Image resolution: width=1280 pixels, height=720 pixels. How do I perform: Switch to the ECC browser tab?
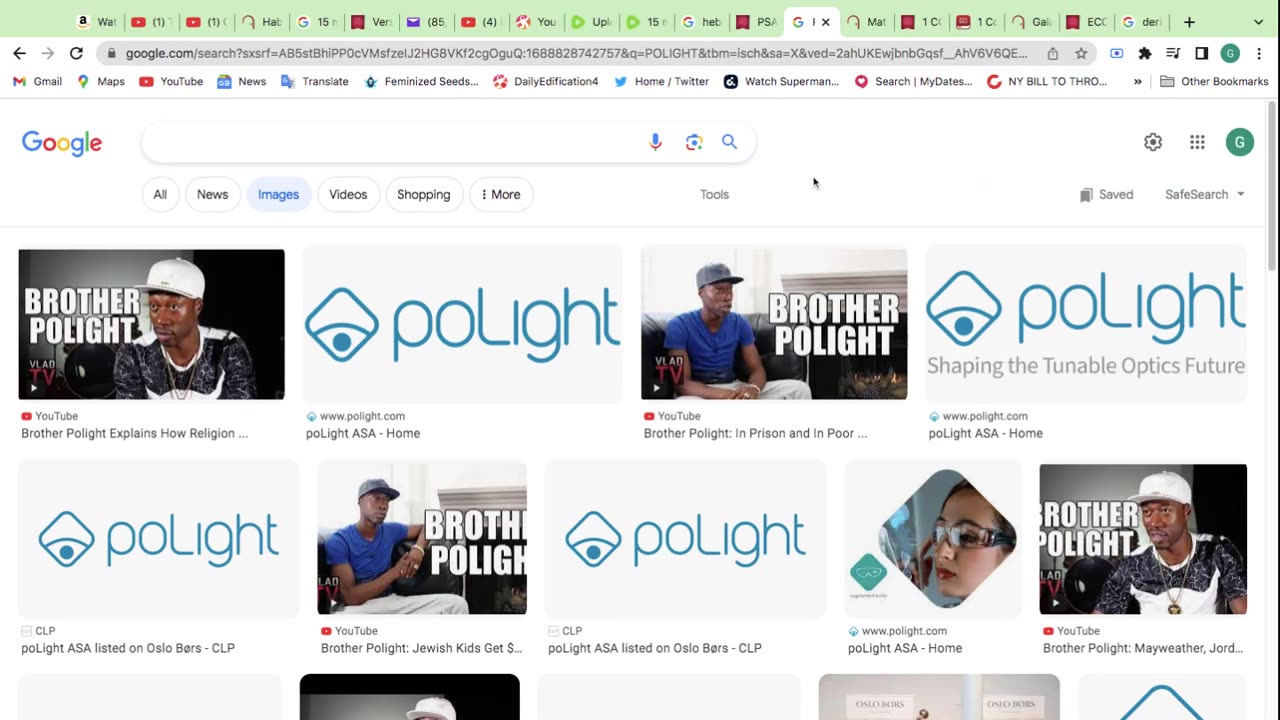coord(1087,21)
